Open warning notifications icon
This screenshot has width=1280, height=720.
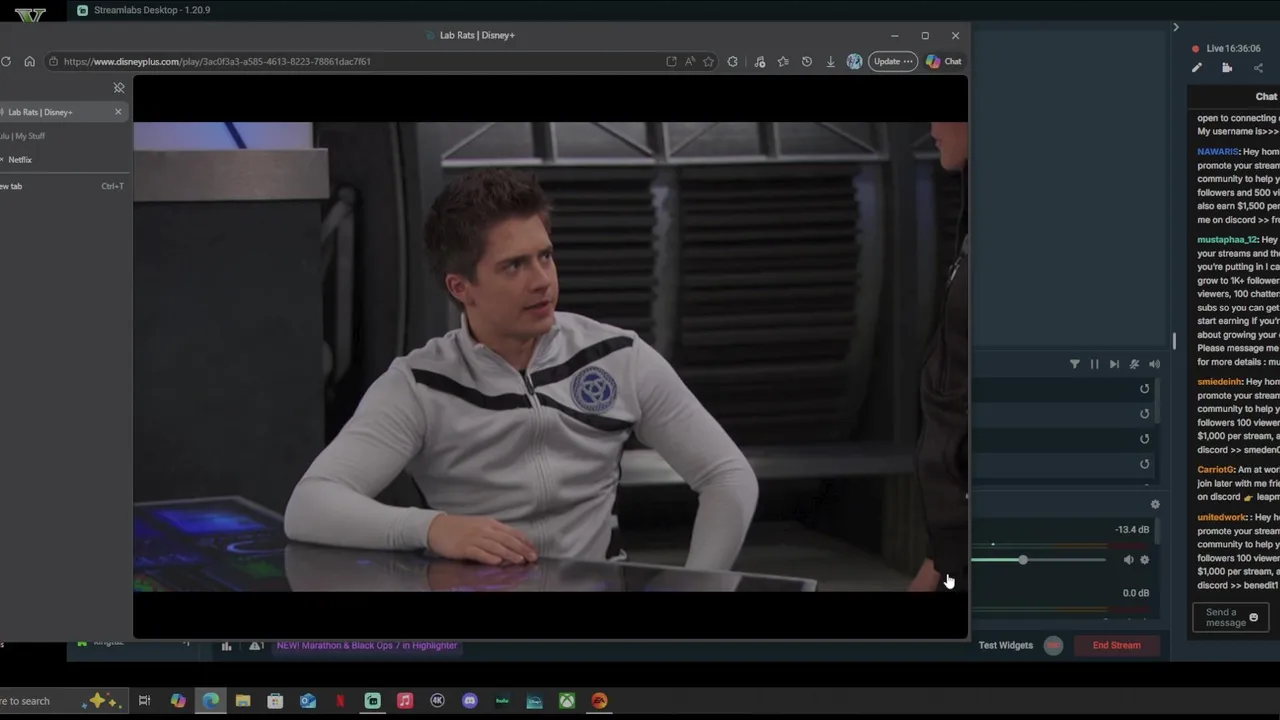[x=256, y=646]
